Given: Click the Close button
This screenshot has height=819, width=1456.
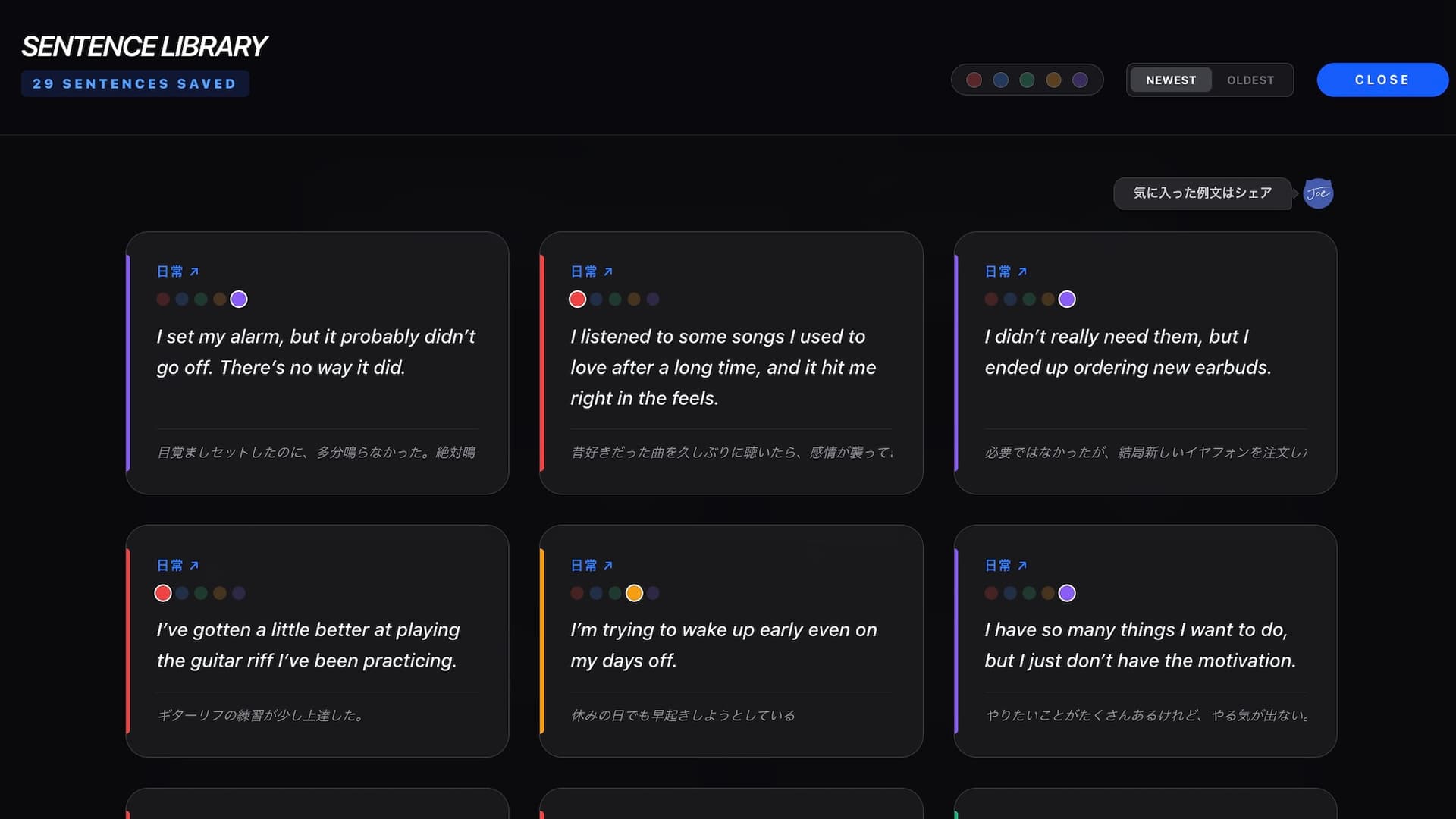Looking at the screenshot, I should click(x=1382, y=80).
